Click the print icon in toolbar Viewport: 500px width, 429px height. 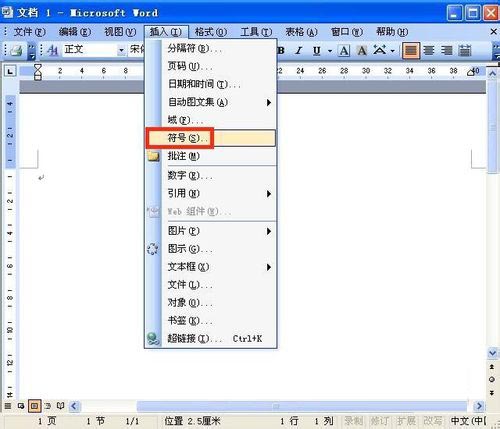coord(16,50)
